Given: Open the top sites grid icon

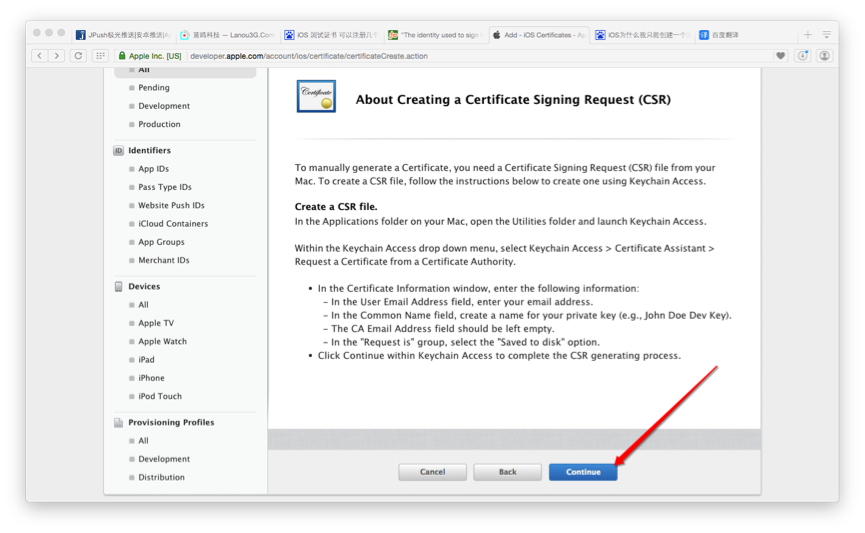Looking at the screenshot, I should (100, 56).
